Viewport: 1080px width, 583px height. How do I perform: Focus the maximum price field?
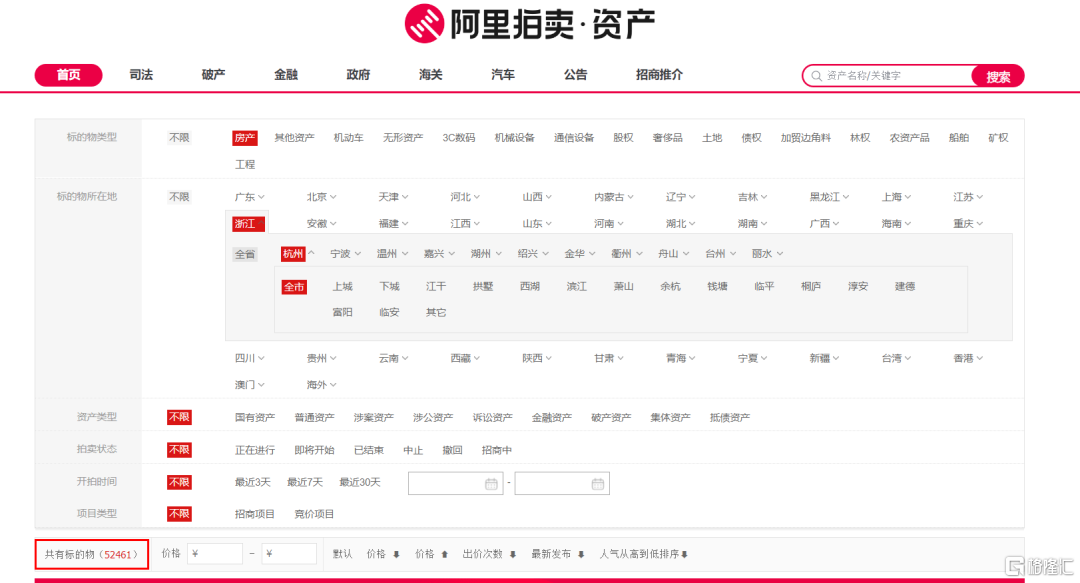pyautogui.click(x=289, y=553)
